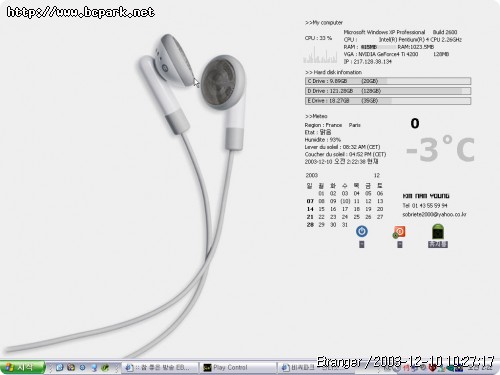This screenshot has width=500, height=375.
Task: Click the D Drive usage bar
Action: click(x=388, y=91)
